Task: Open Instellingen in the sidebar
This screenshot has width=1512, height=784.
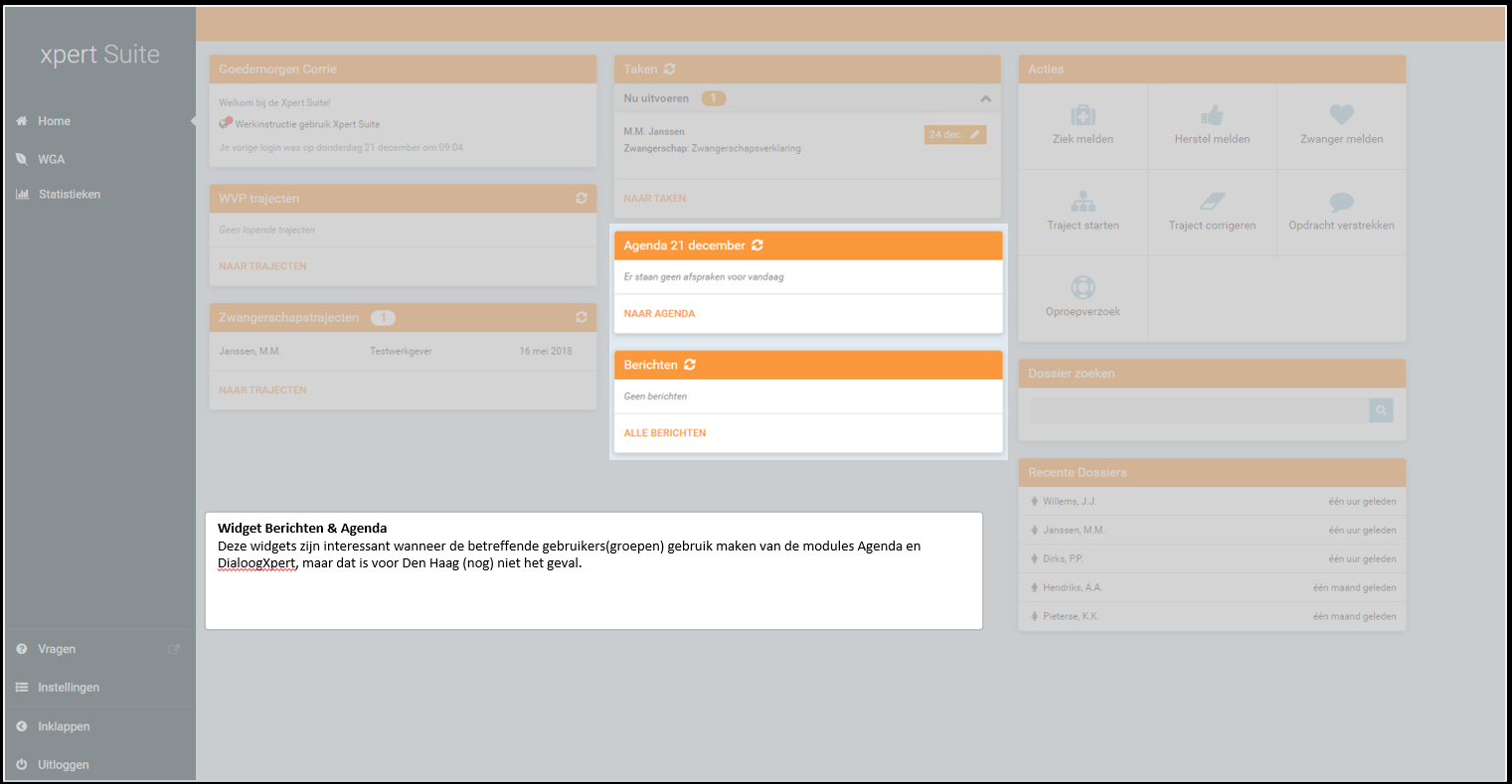Action: [x=68, y=688]
